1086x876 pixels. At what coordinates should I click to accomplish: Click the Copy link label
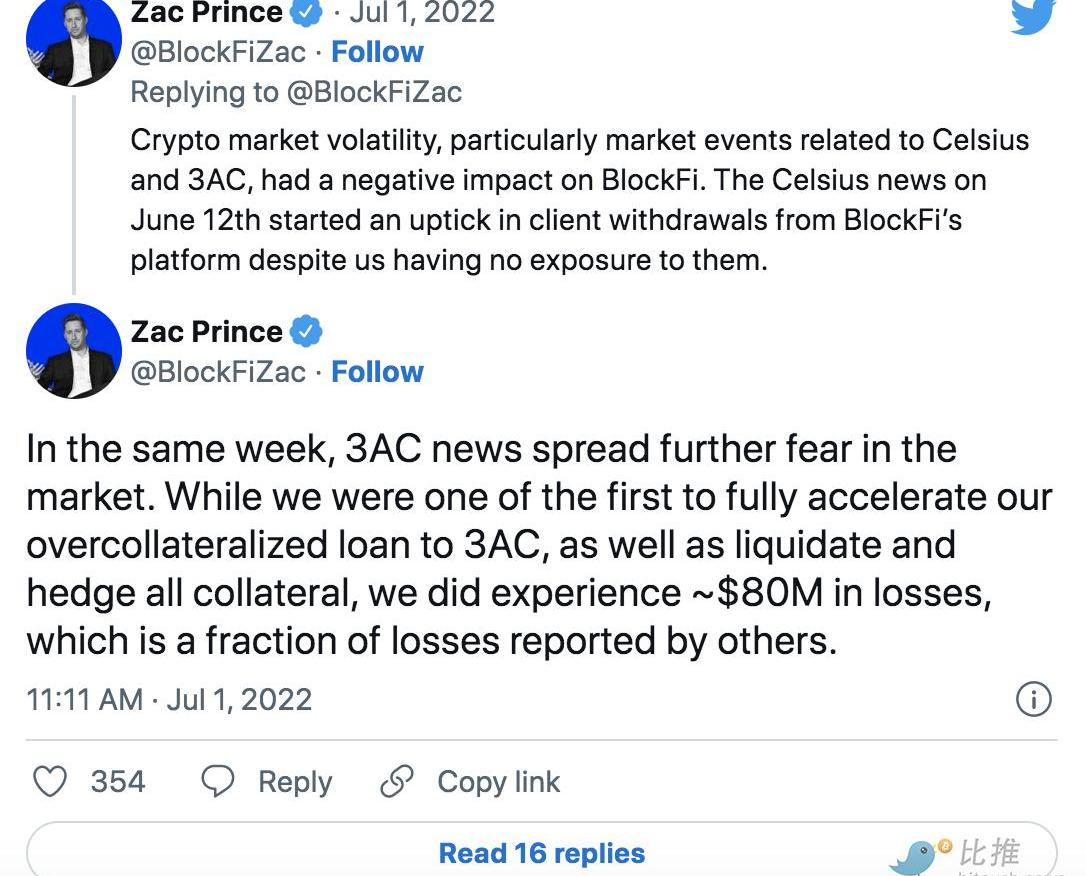click(499, 782)
